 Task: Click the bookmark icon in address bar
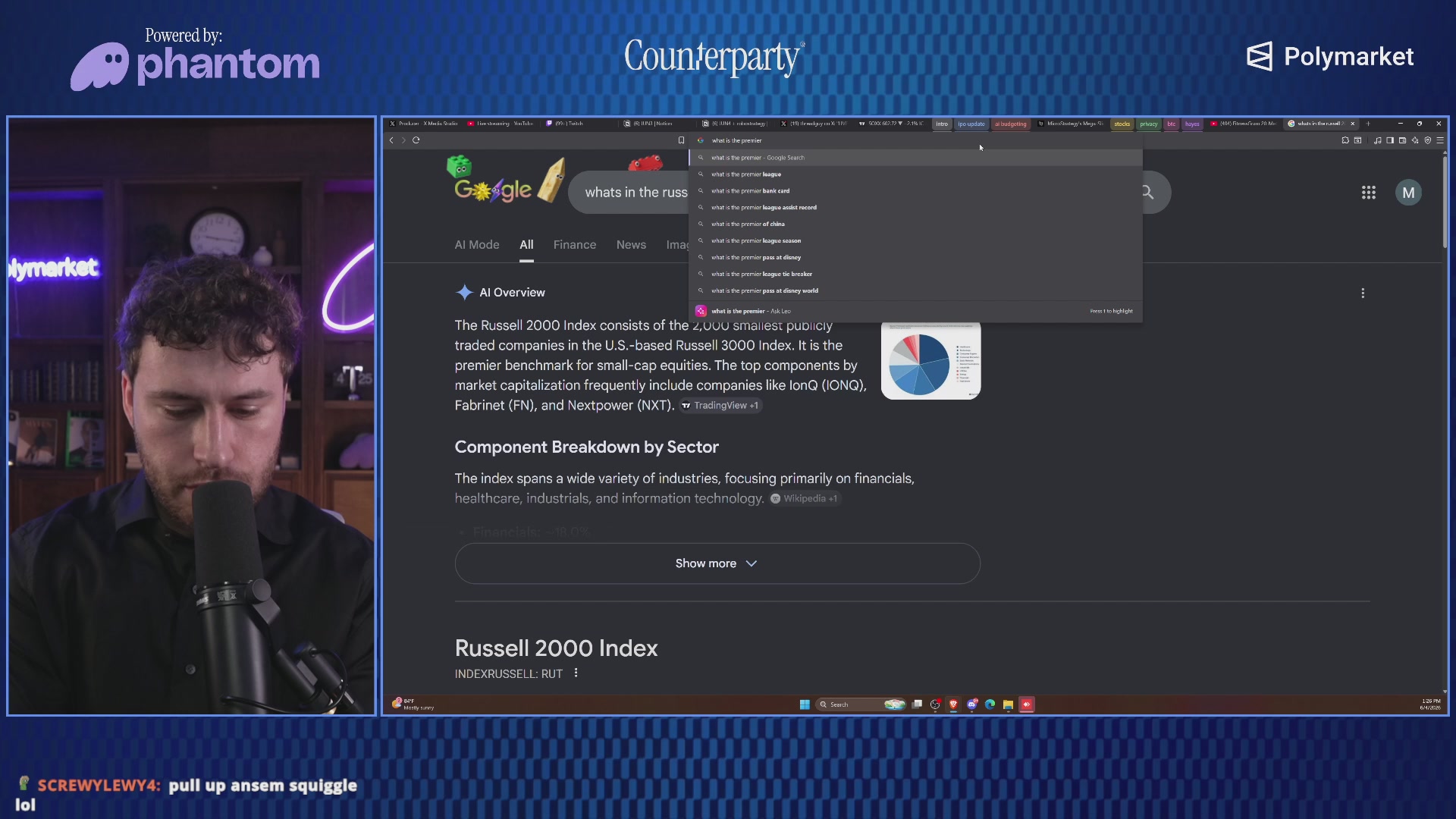(x=681, y=140)
